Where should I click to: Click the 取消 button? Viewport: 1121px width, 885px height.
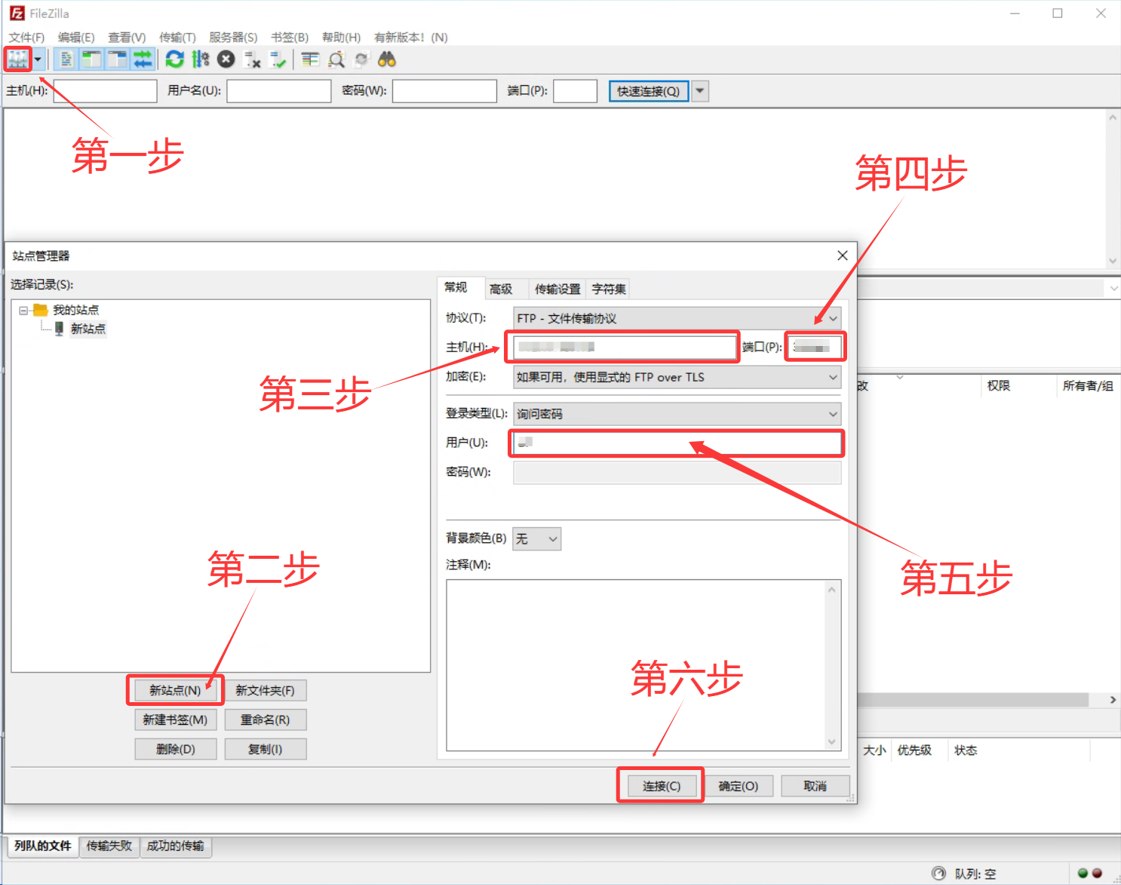coord(815,786)
